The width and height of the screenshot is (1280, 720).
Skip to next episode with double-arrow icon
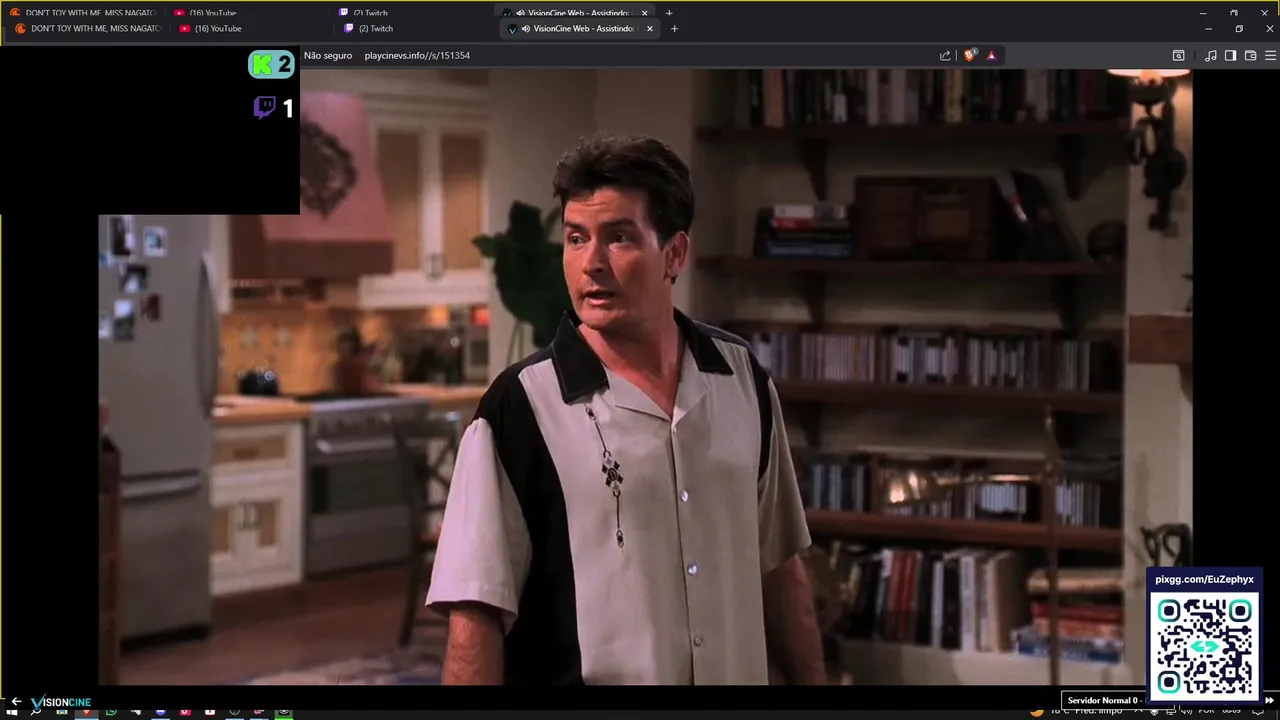[1270, 701]
